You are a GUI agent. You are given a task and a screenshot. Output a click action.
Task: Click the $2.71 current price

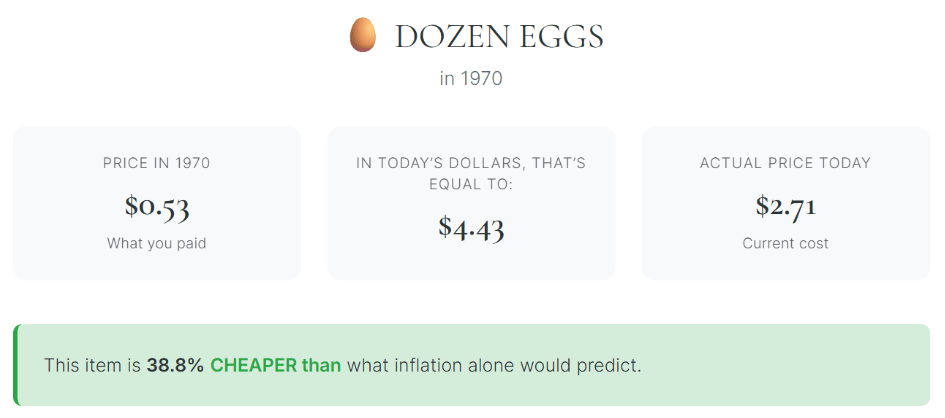coord(786,206)
